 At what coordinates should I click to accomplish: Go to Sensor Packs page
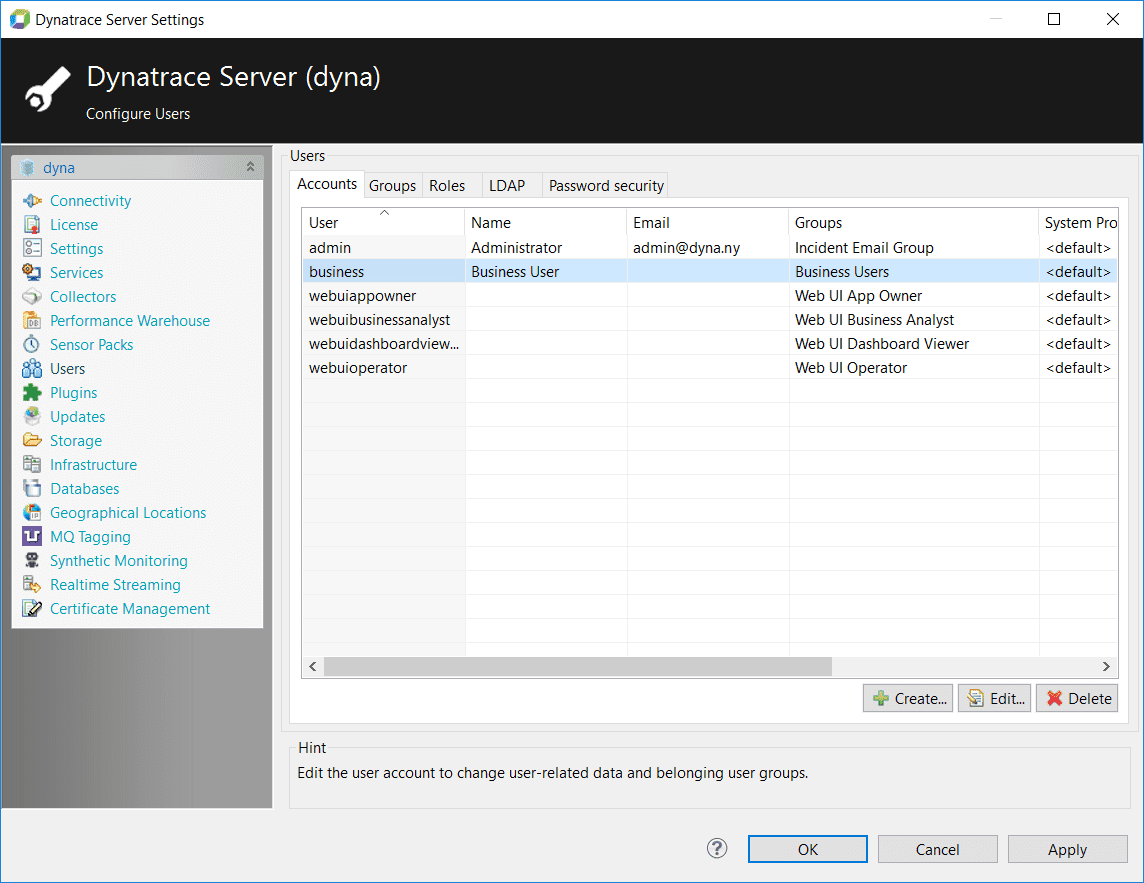(x=91, y=344)
